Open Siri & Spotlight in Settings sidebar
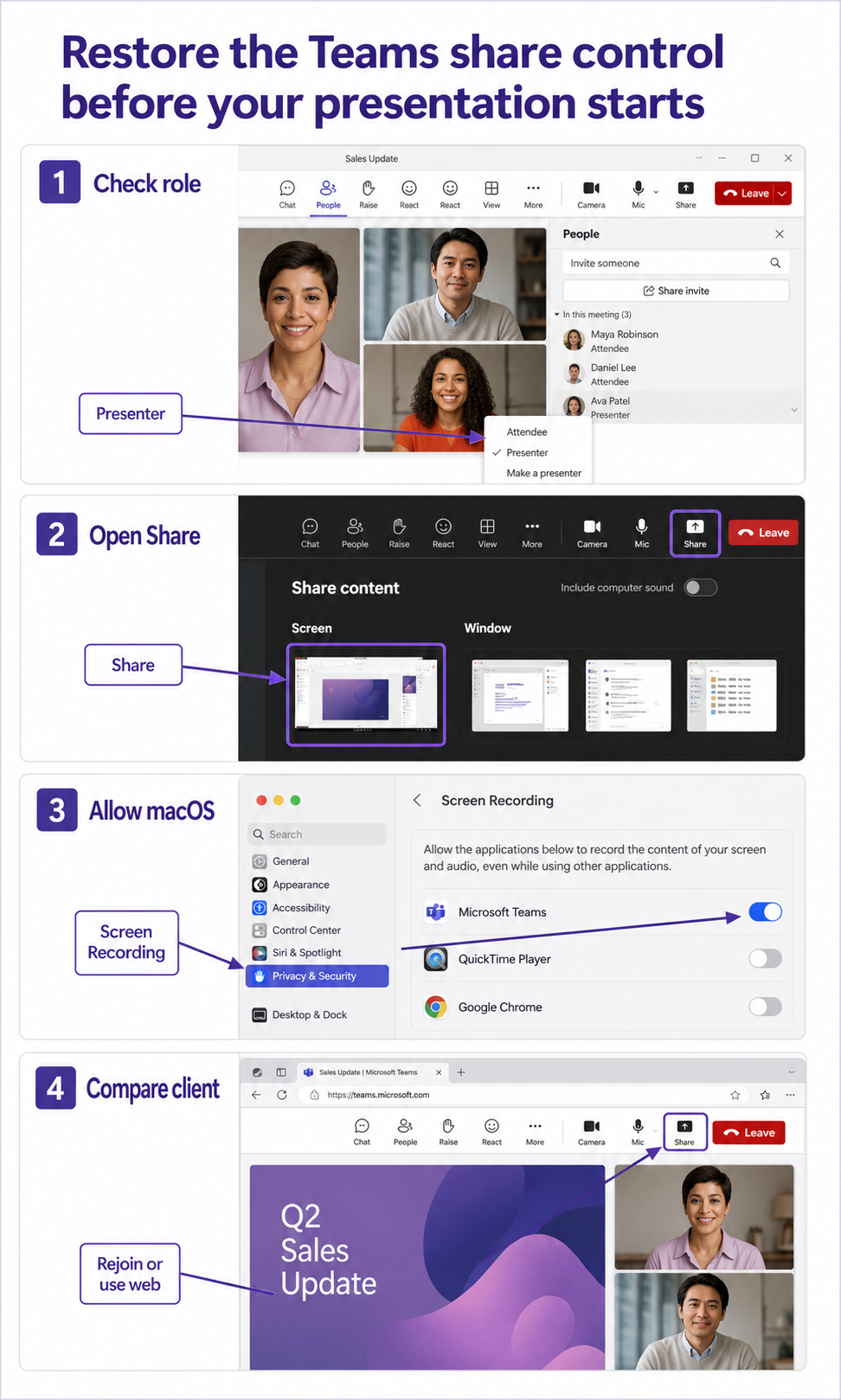 317,953
